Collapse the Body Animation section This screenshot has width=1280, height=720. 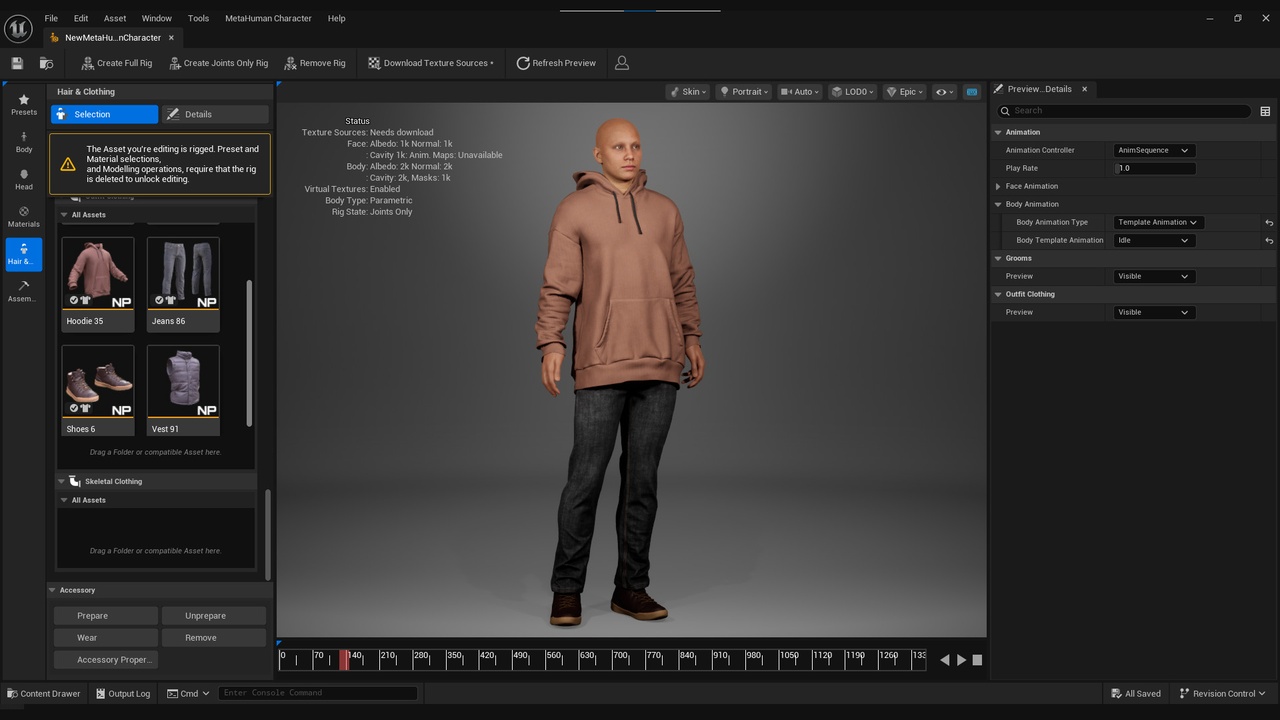click(x=998, y=204)
